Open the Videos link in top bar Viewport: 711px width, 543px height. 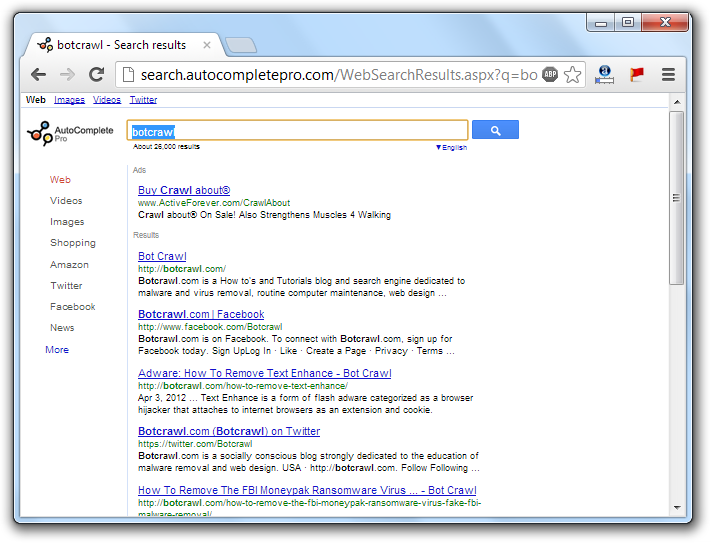pyautogui.click(x=107, y=100)
